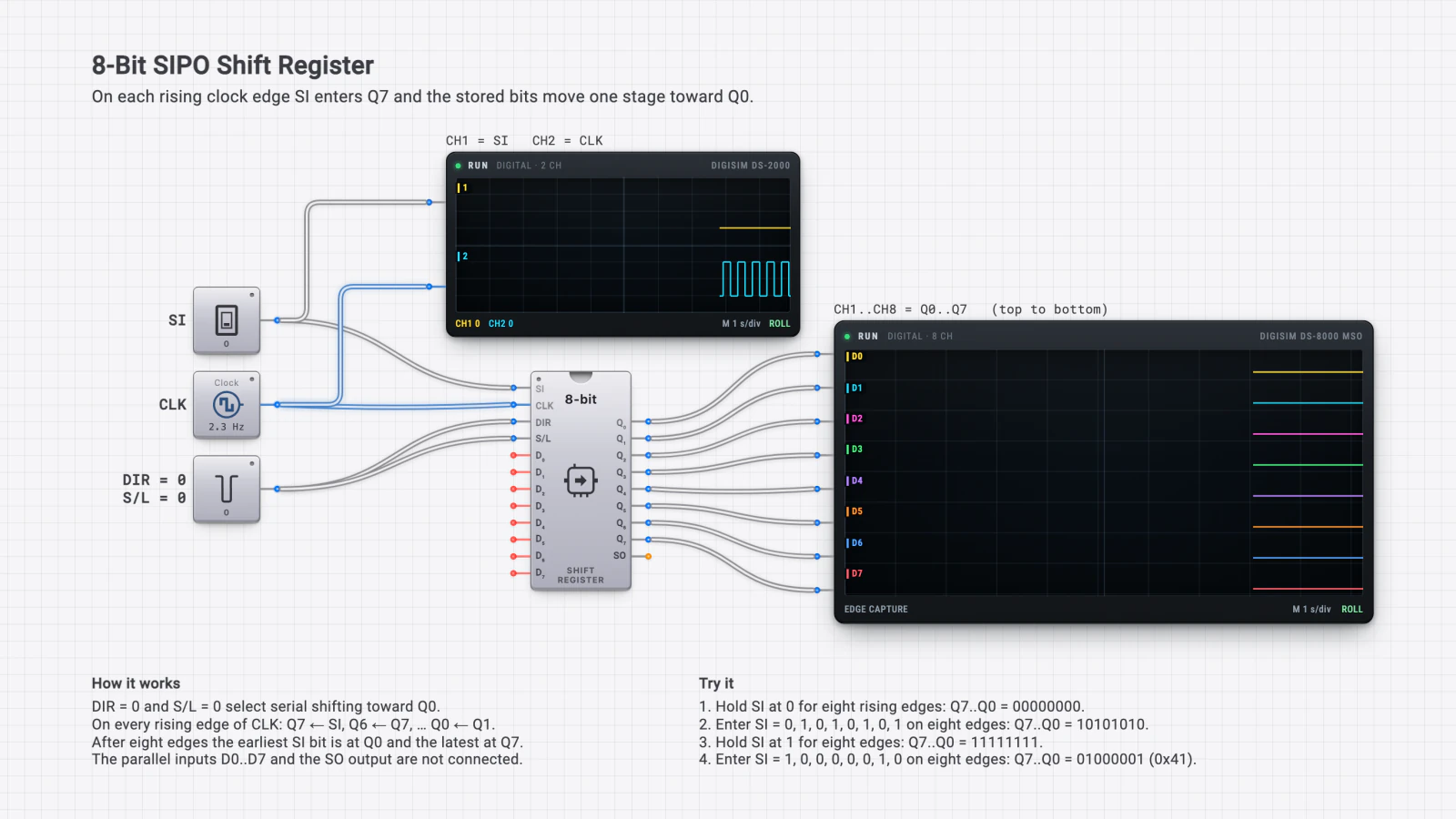1456x819 pixels.
Task: Select the D3 channel label on MSO
Action: pos(854,450)
